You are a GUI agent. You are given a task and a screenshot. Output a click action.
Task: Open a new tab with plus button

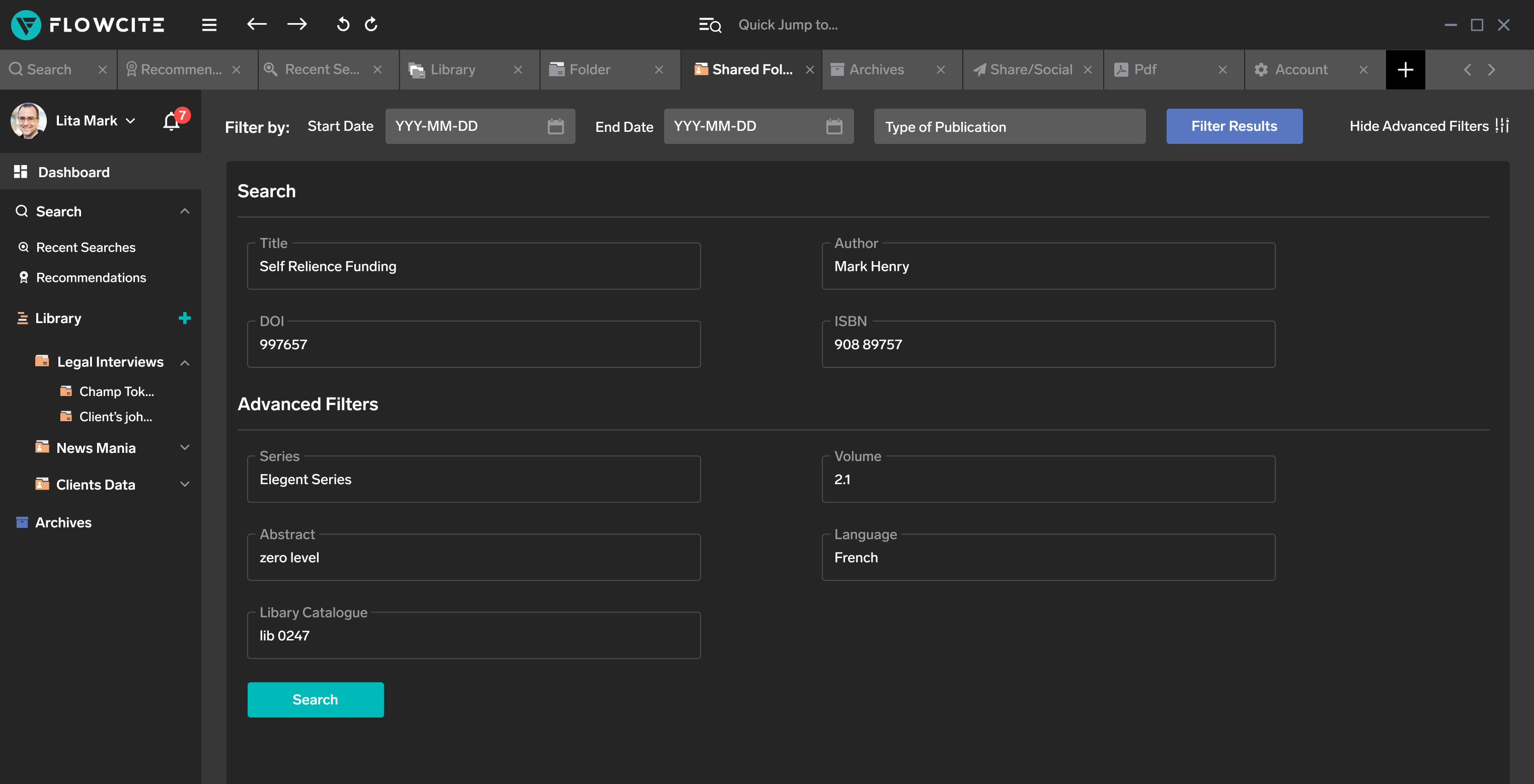tap(1405, 69)
